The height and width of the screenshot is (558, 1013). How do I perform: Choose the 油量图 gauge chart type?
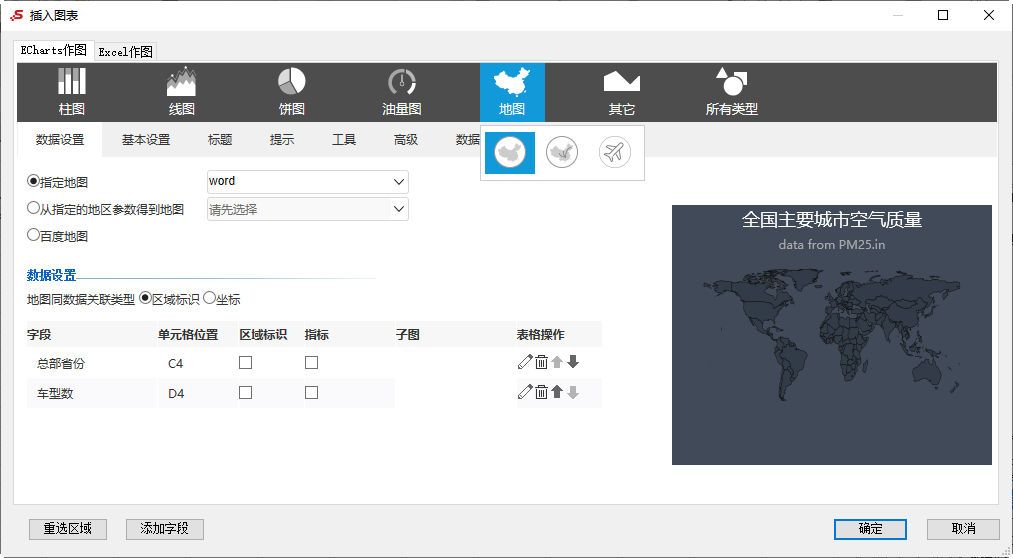pyautogui.click(x=401, y=92)
